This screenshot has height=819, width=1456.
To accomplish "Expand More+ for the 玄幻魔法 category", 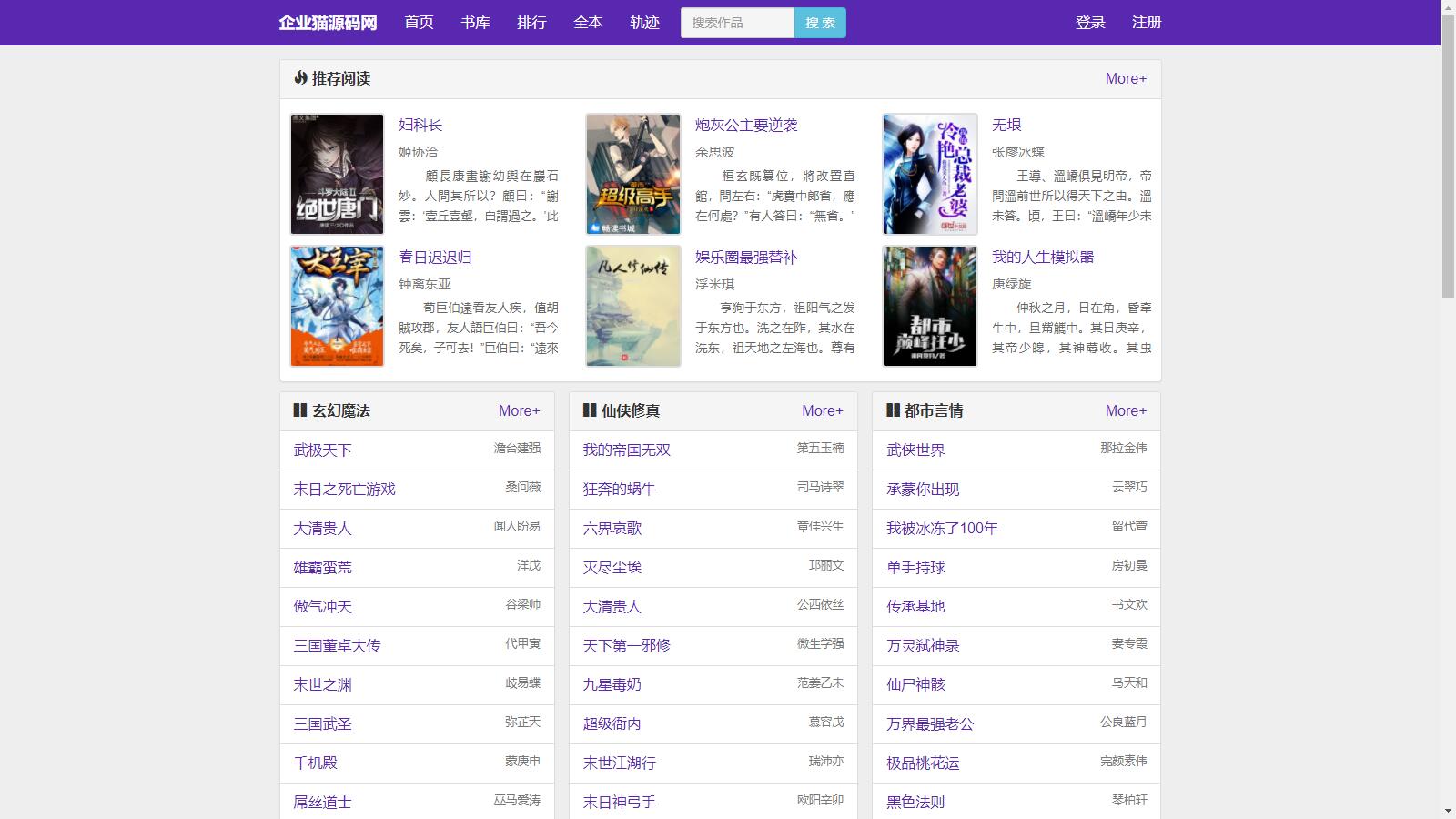I will pyautogui.click(x=519, y=411).
